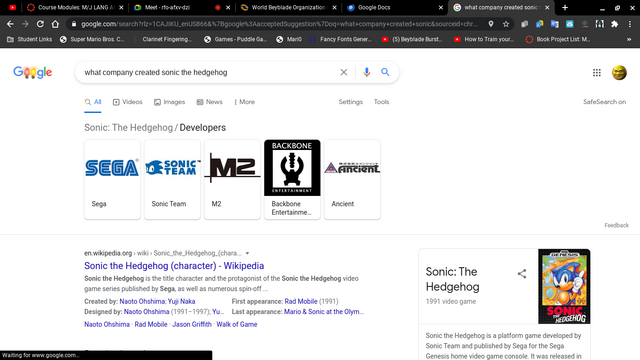Expand the Wikipedia result URL dropdown arrow
Viewport: 640px width, 360px height.
point(247,253)
